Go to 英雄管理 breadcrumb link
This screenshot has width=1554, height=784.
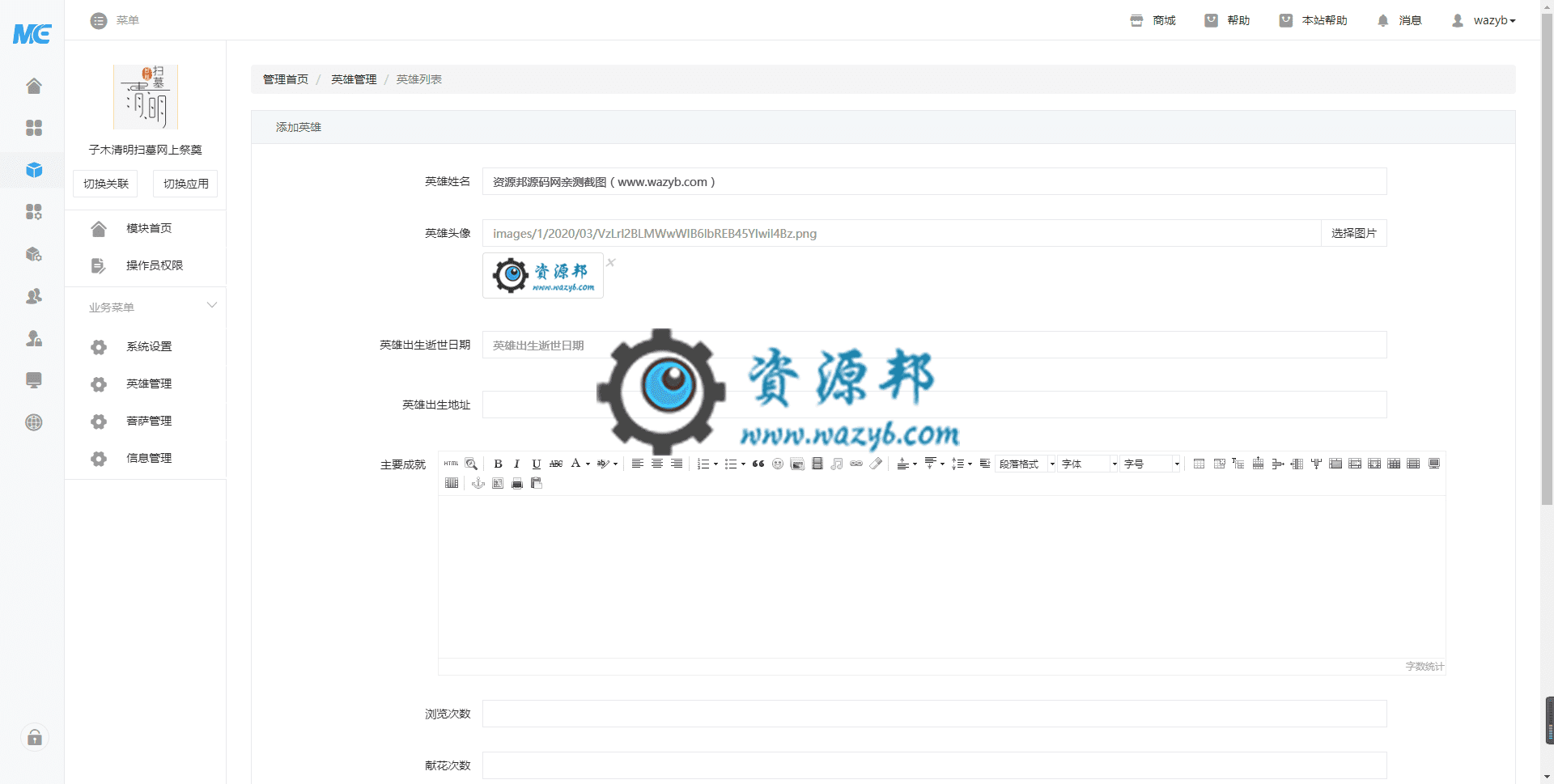[354, 79]
